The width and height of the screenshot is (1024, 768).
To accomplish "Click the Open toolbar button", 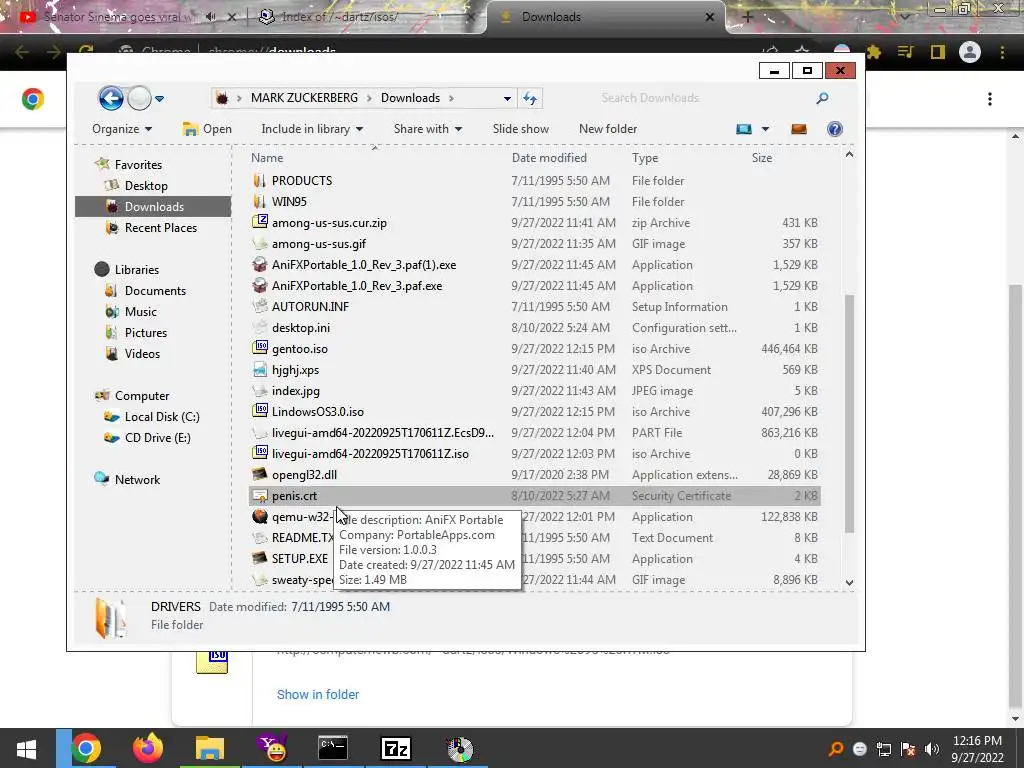I will (x=207, y=129).
